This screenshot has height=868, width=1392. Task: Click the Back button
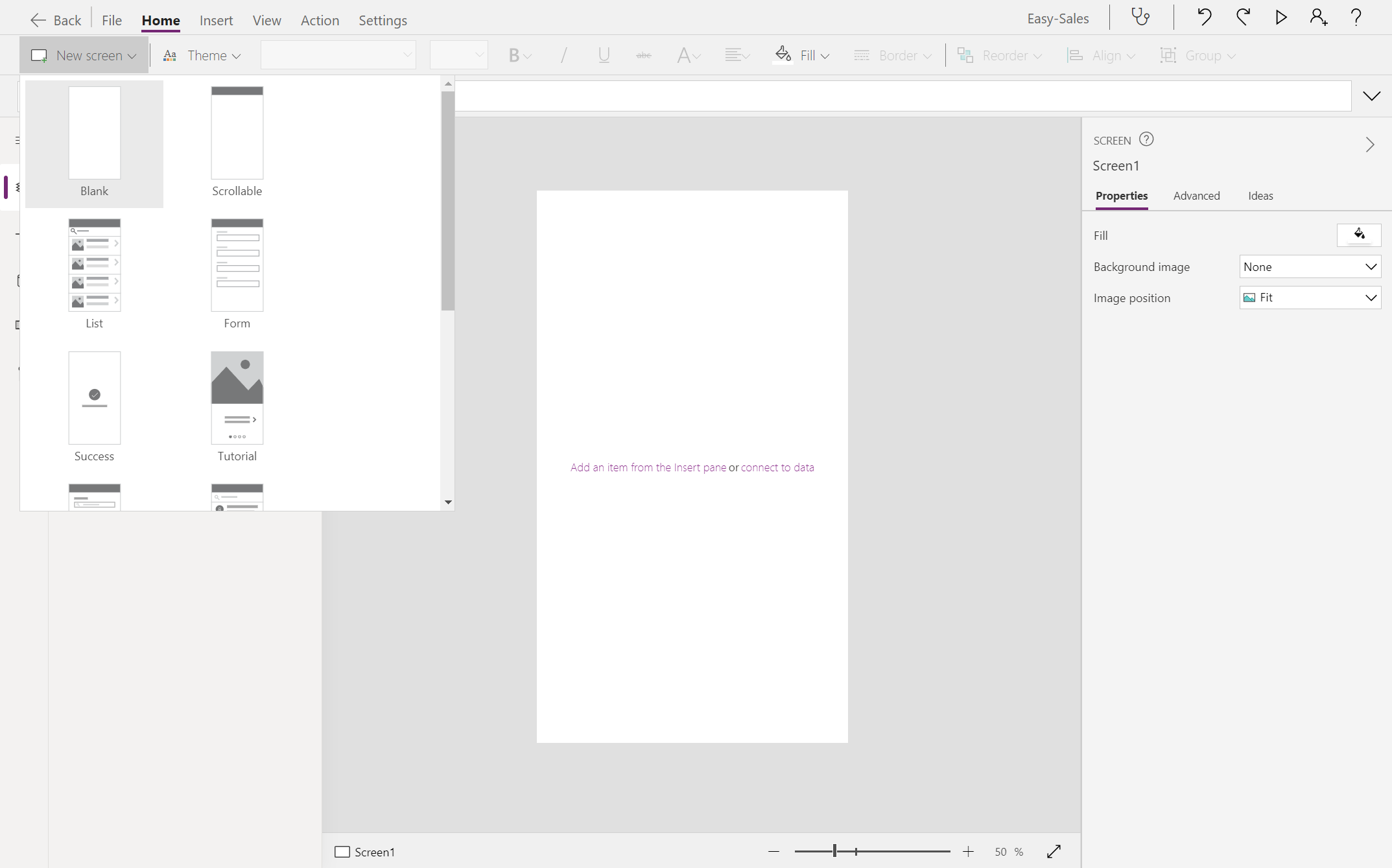[56, 20]
